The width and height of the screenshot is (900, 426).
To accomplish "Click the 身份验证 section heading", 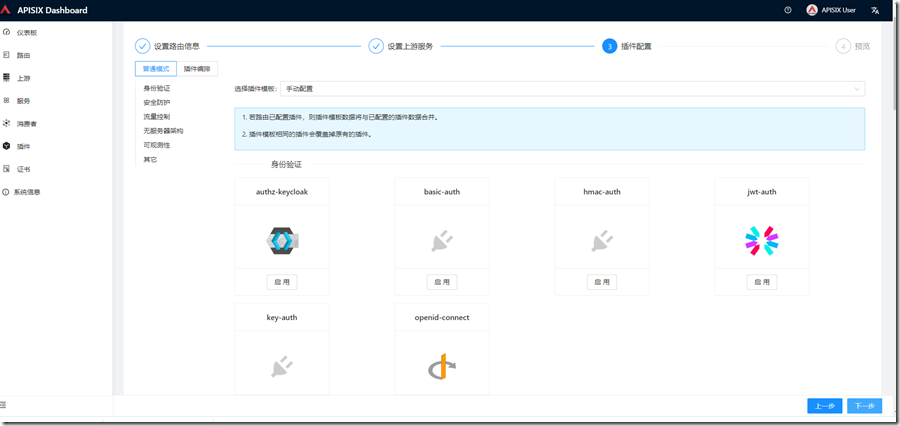I will [286, 165].
